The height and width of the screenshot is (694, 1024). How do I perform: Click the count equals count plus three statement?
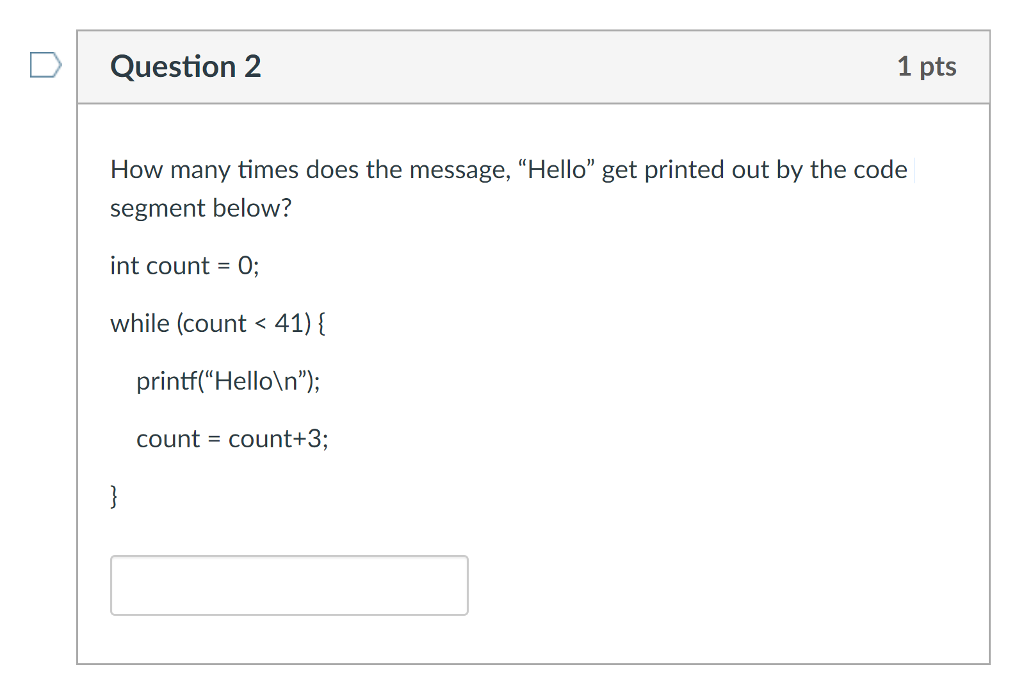coord(234,438)
